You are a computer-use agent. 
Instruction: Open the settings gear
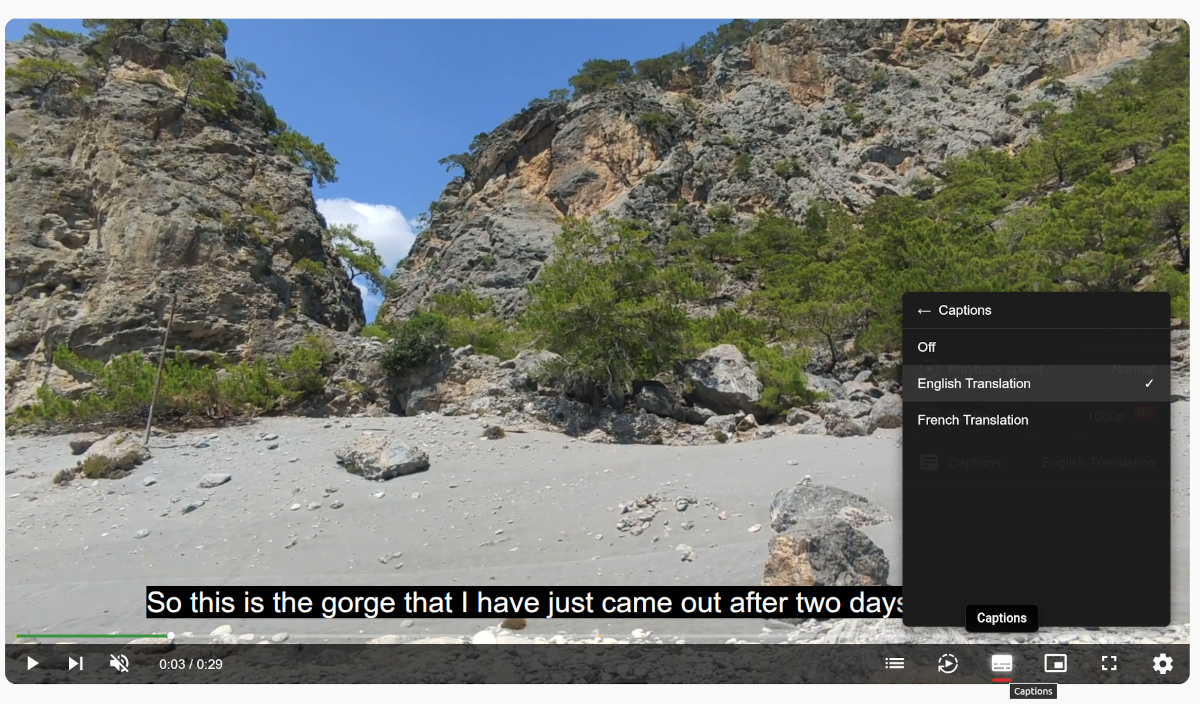(1162, 663)
